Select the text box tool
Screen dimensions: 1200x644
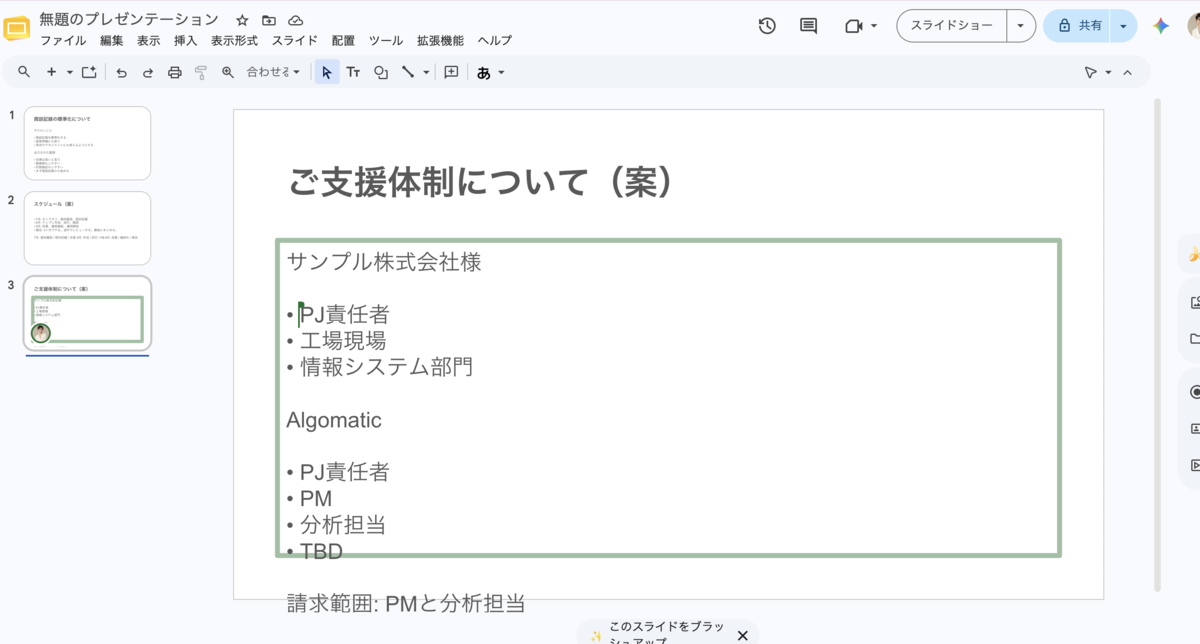(x=353, y=72)
